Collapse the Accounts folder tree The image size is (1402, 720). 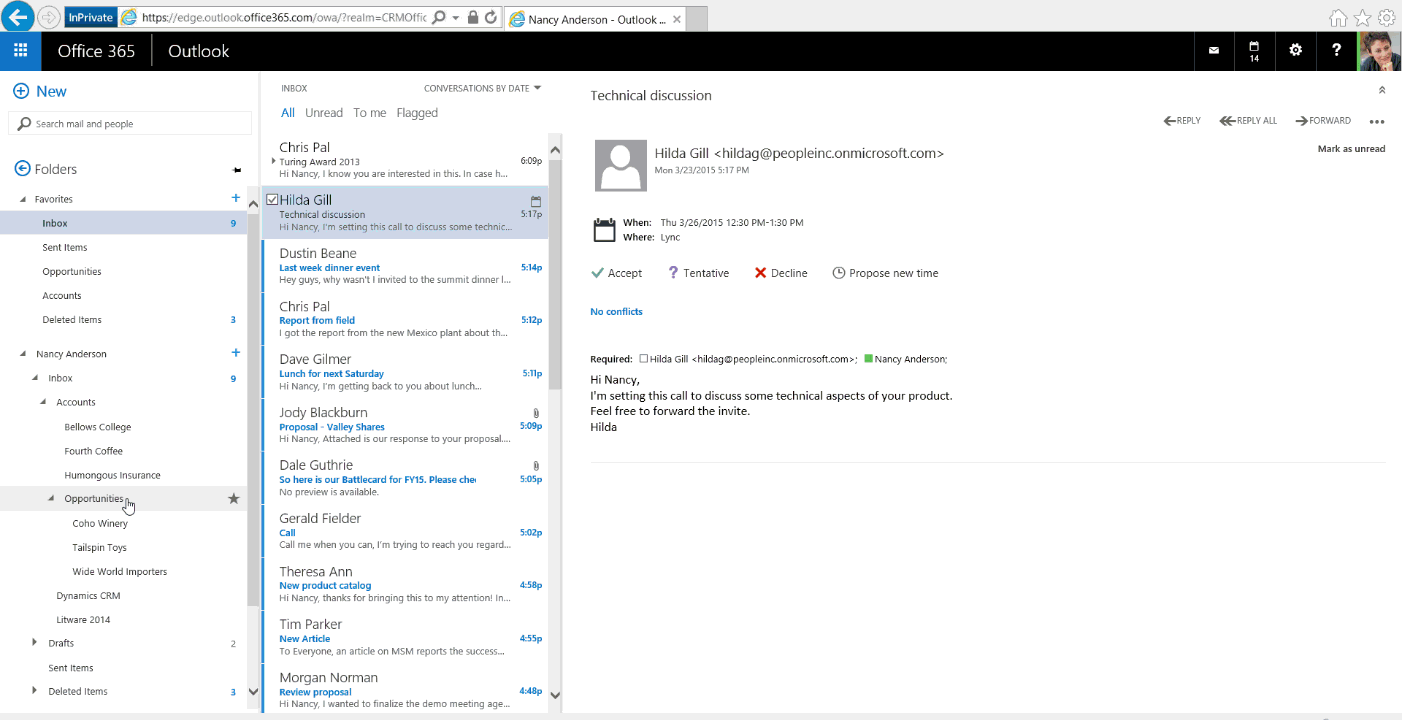point(44,402)
